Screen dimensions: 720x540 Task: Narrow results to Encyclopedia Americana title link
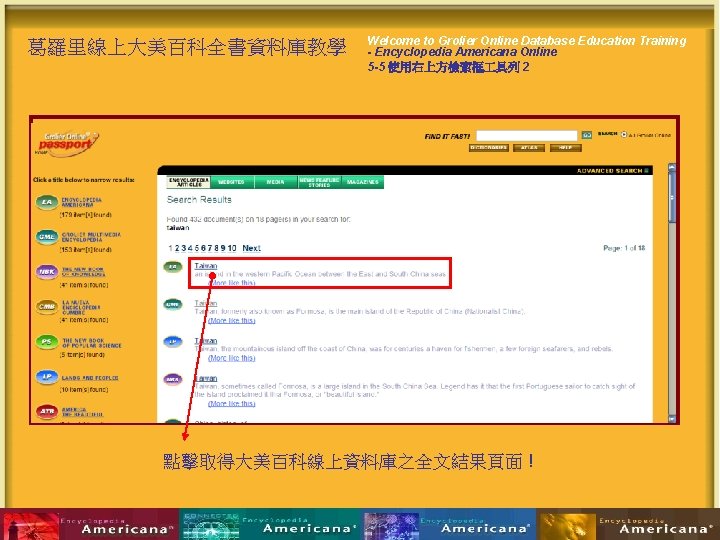(82, 202)
